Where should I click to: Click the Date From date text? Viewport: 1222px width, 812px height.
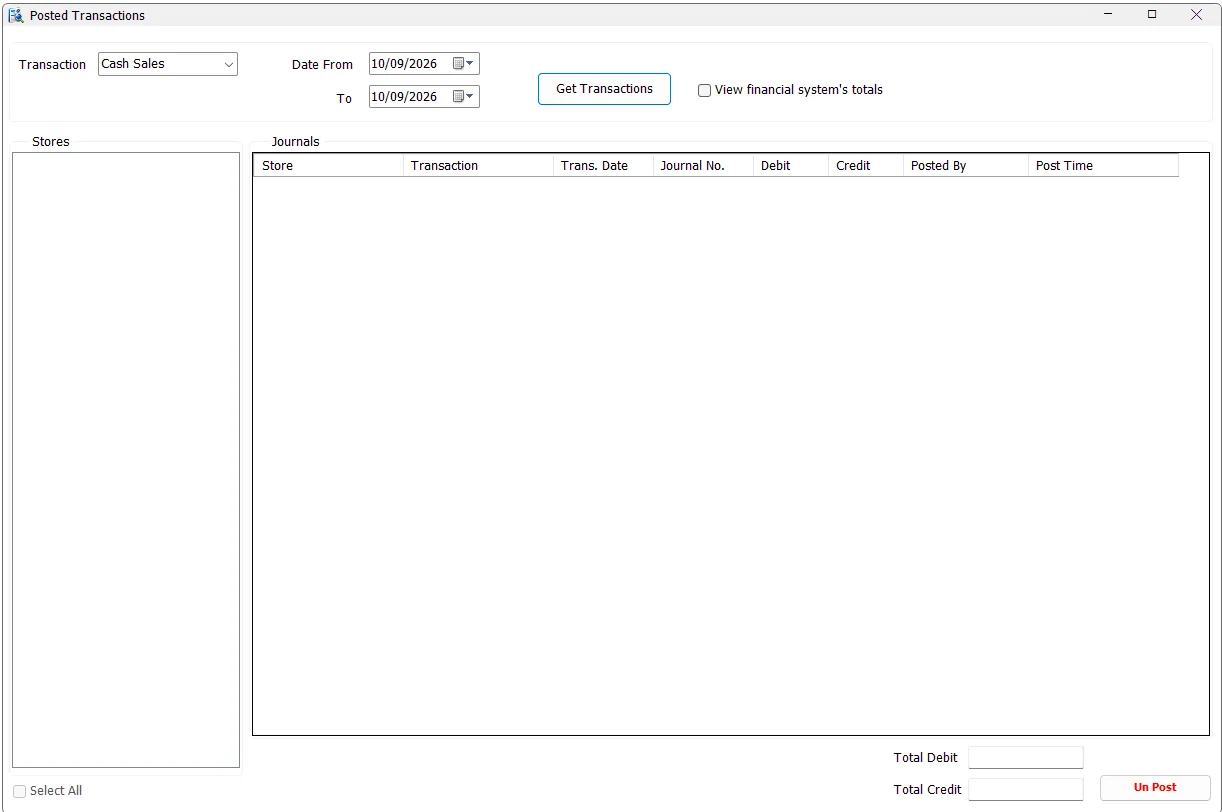(x=404, y=64)
